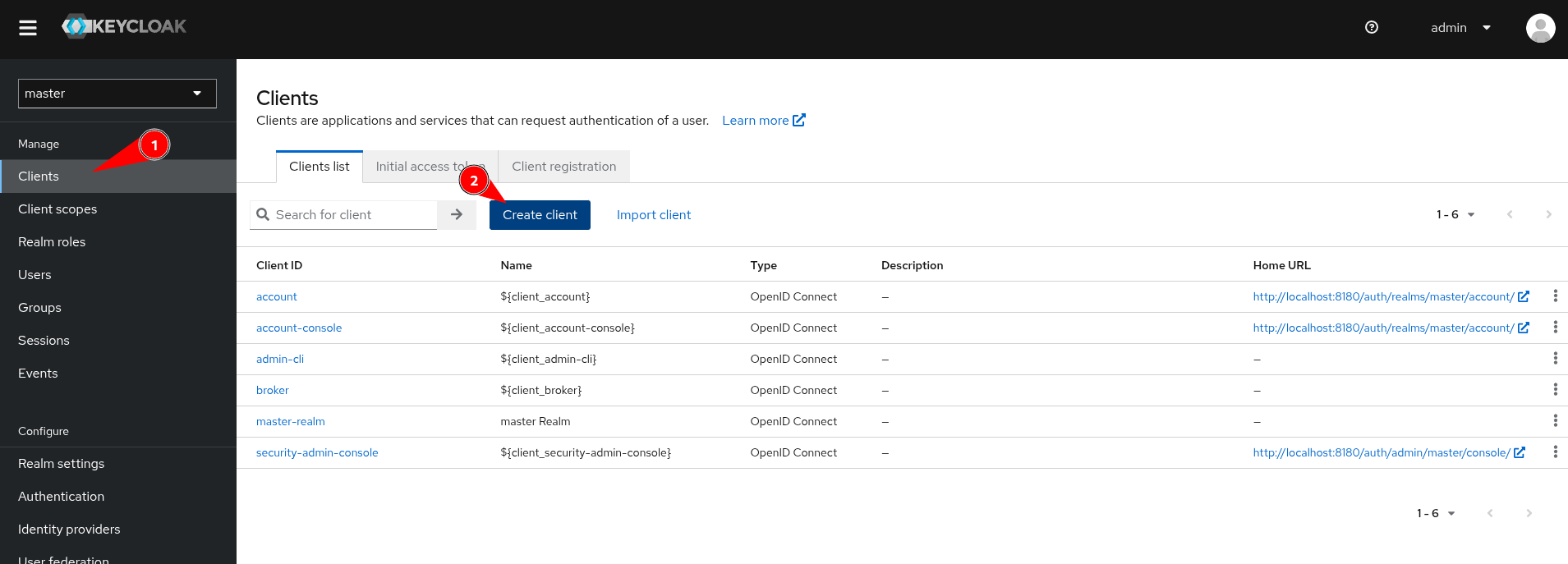This screenshot has height=564, width=1568.
Task: Open the help question mark icon
Action: pos(1372,27)
